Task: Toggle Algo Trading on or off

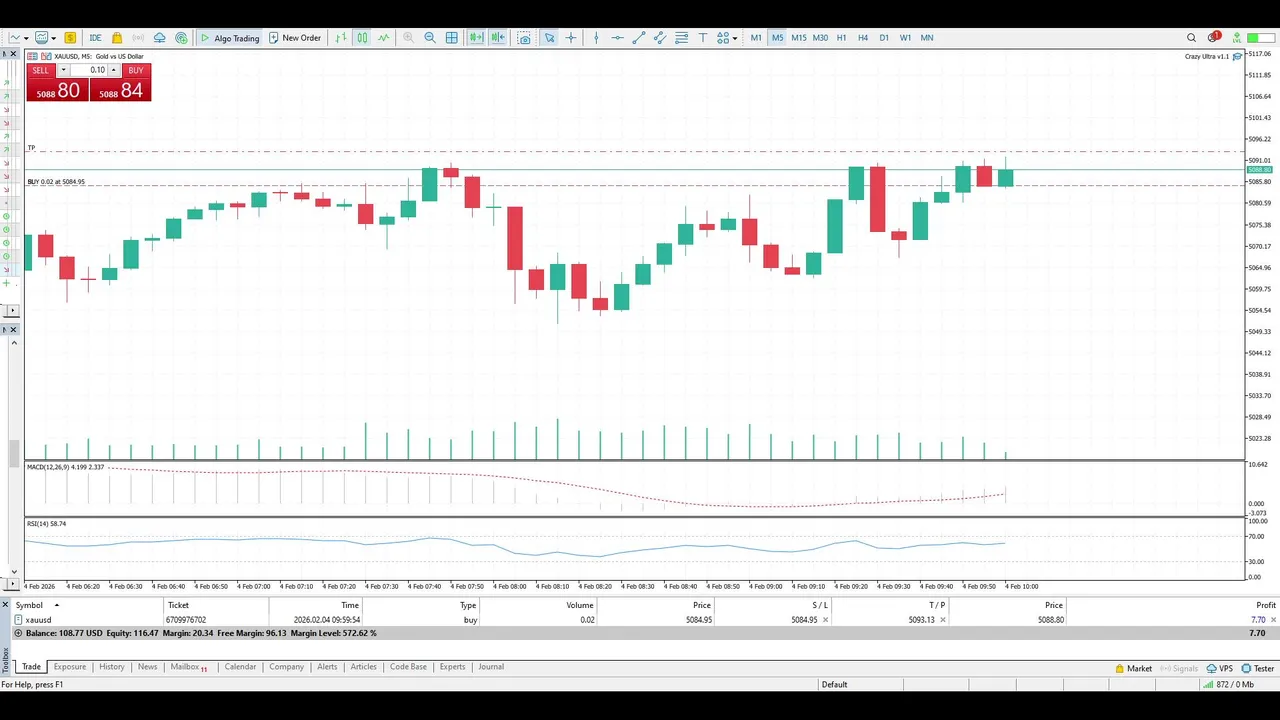Action: tap(229, 38)
